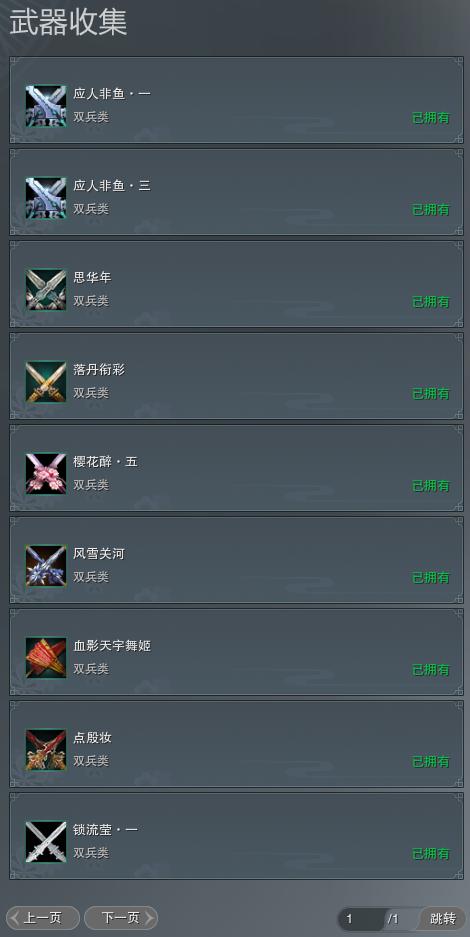Click the 落丹衔彩 weapon name text
The width and height of the screenshot is (470, 937).
tap(99, 370)
